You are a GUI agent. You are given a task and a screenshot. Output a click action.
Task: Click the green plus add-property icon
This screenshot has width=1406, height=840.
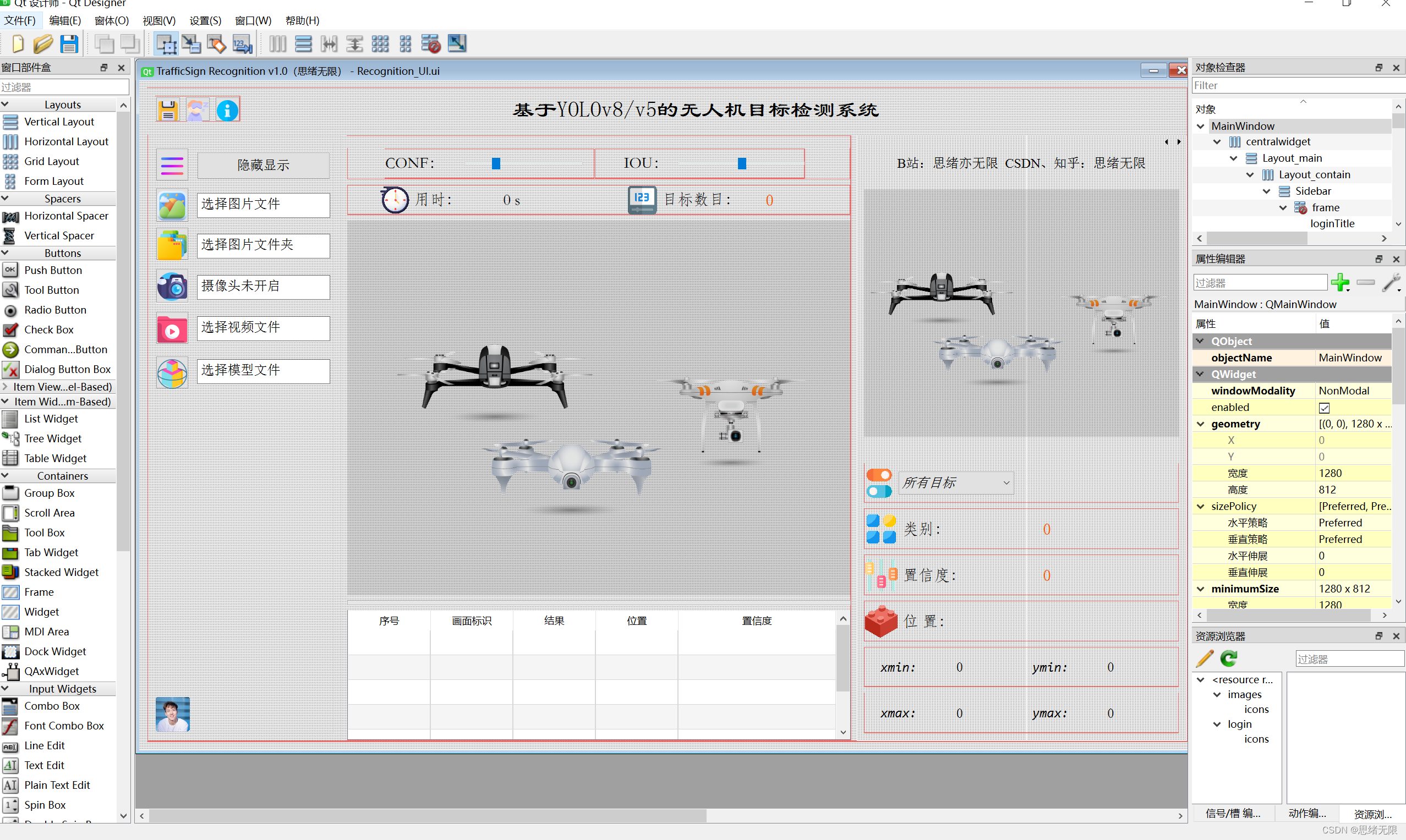click(1339, 282)
